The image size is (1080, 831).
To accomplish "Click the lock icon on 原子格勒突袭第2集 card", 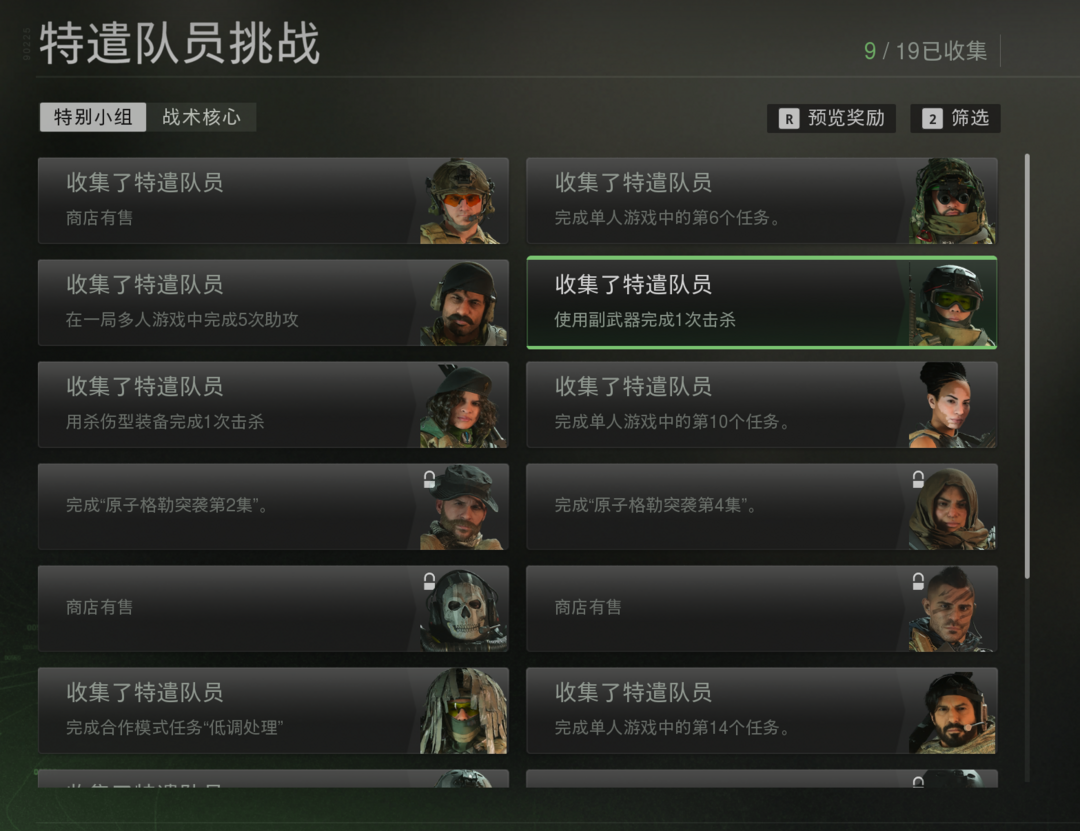I will click(x=429, y=479).
